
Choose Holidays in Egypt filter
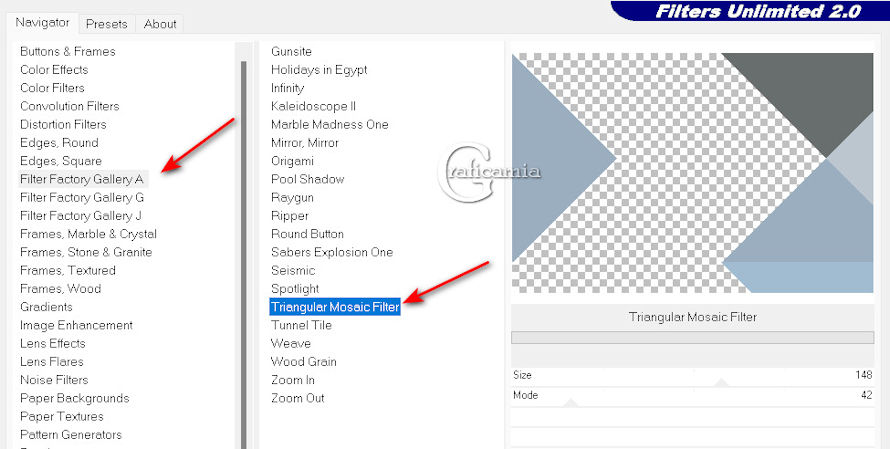click(x=319, y=70)
